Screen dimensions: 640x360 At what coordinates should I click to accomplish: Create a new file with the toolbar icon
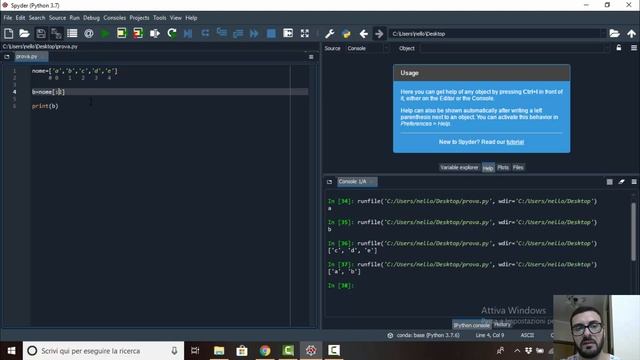tap(8, 33)
